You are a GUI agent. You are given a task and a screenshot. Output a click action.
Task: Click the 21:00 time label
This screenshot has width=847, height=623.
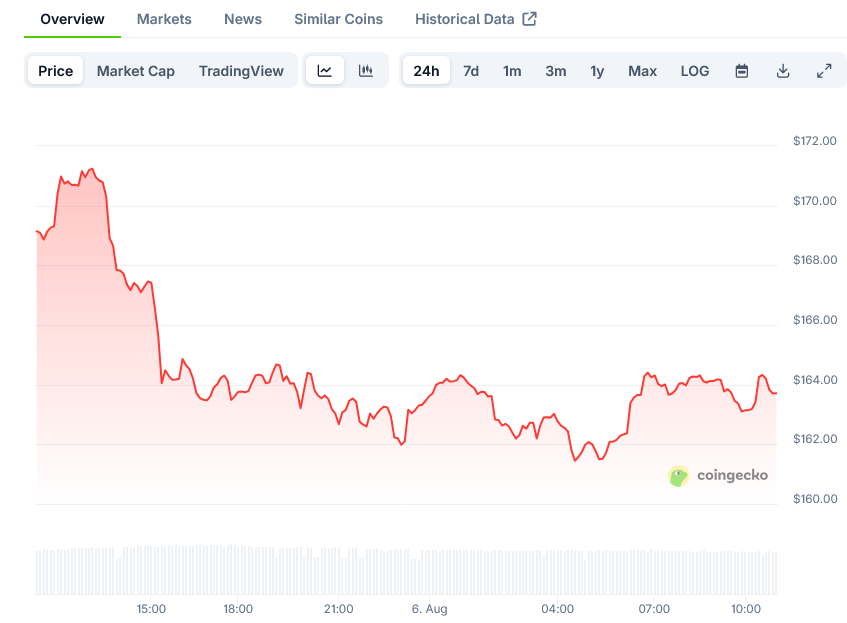pos(339,609)
